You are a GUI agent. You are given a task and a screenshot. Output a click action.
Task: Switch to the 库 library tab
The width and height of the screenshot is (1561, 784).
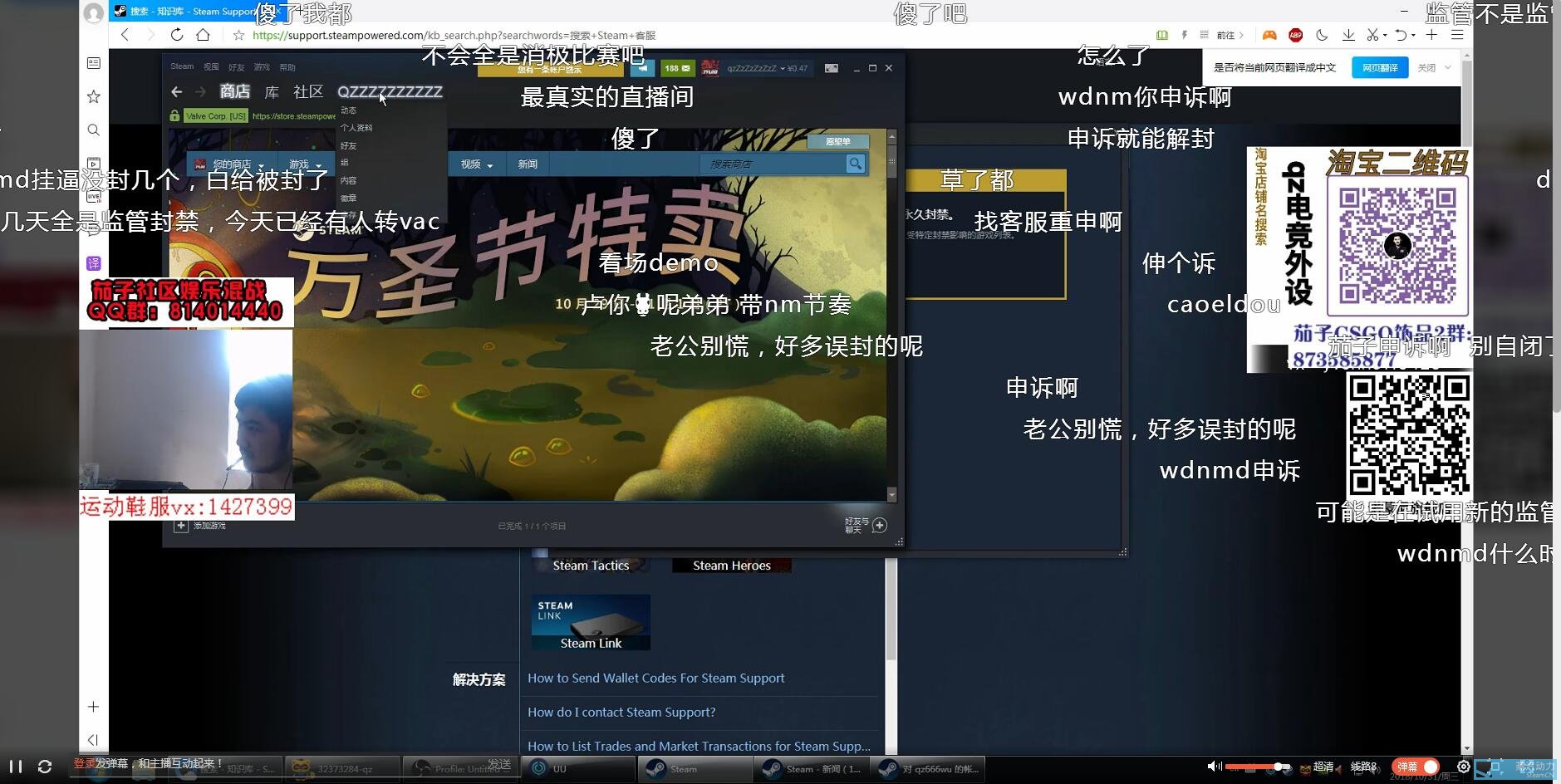coord(272,91)
